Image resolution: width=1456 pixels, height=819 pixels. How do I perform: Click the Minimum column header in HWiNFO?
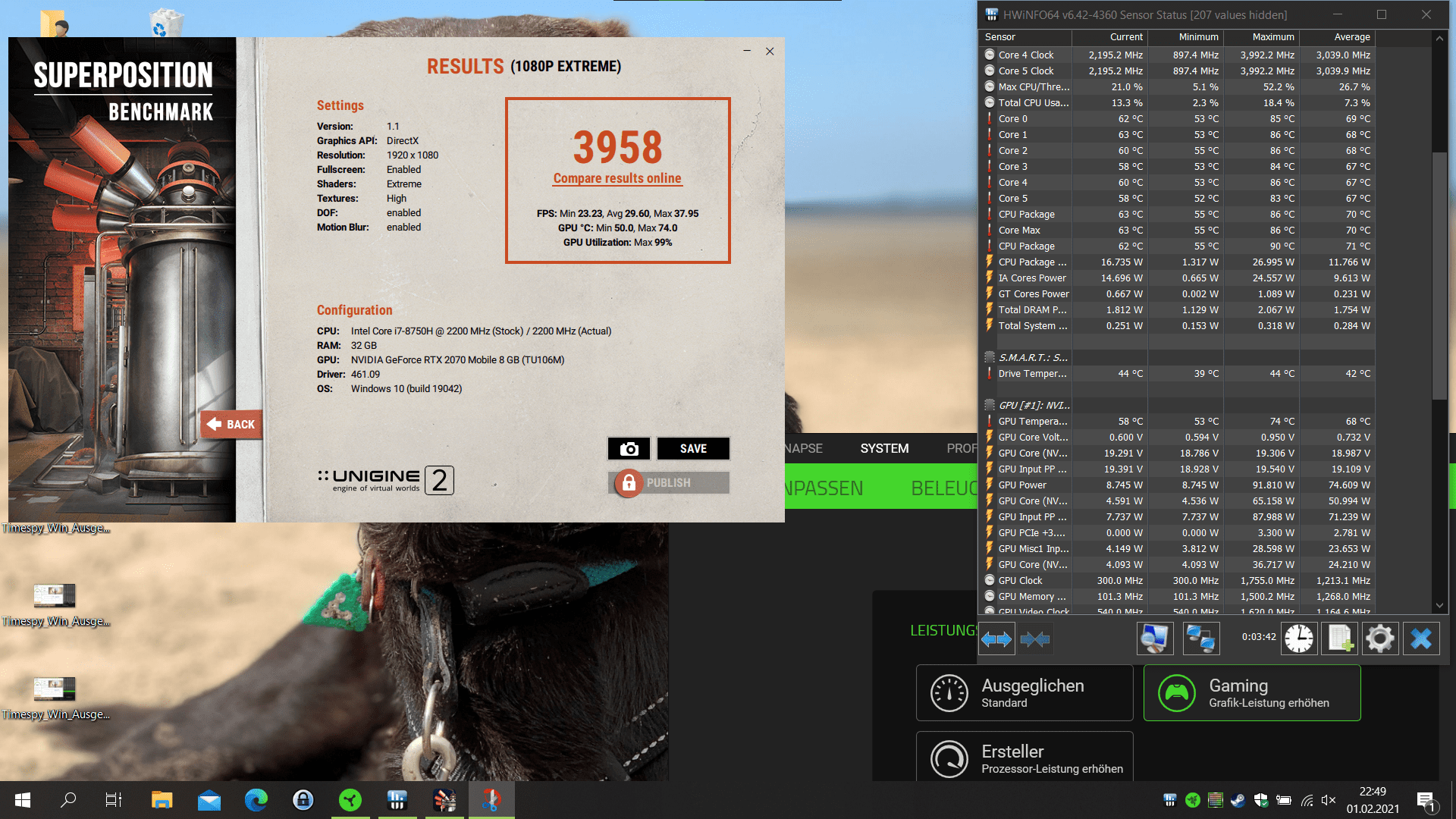pyautogui.click(x=1185, y=37)
